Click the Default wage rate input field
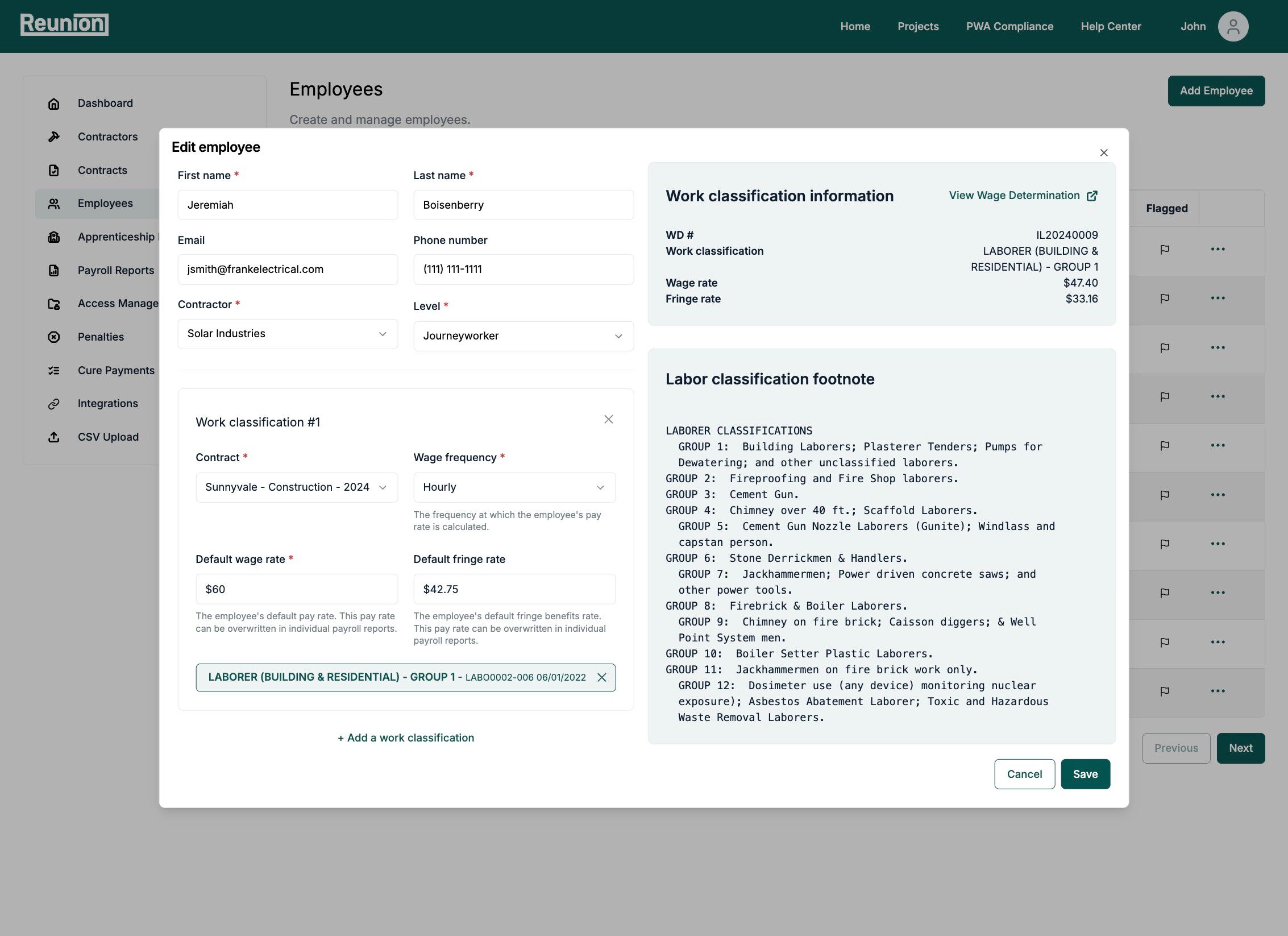 (x=296, y=589)
